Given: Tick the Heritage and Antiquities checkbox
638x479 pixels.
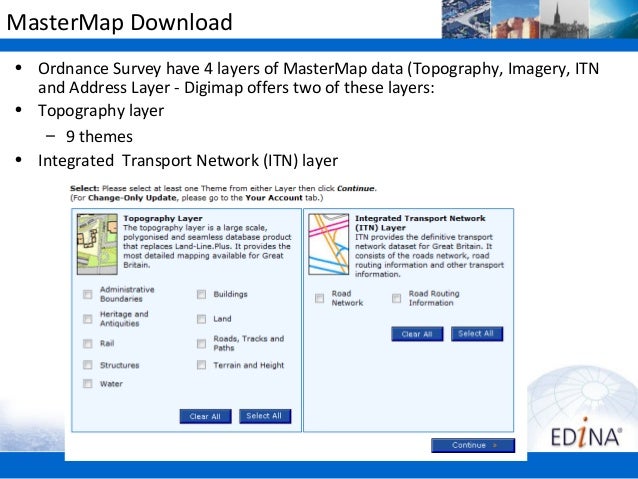Looking at the screenshot, I should 87,319.
